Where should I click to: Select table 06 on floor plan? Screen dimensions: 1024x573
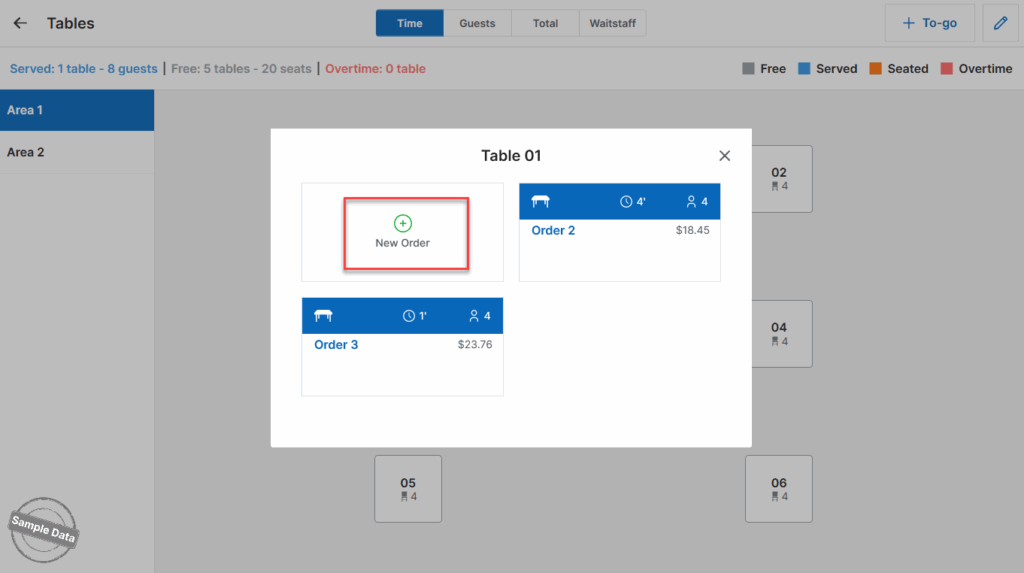(778, 489)
